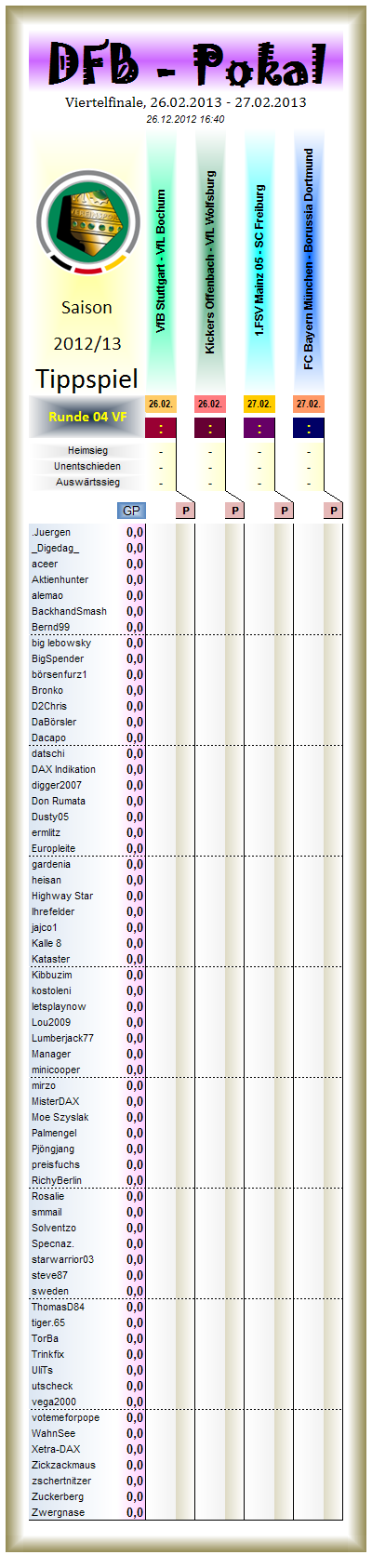Select player starwarrior03
372x1568 pixels.
point(62,1259)
